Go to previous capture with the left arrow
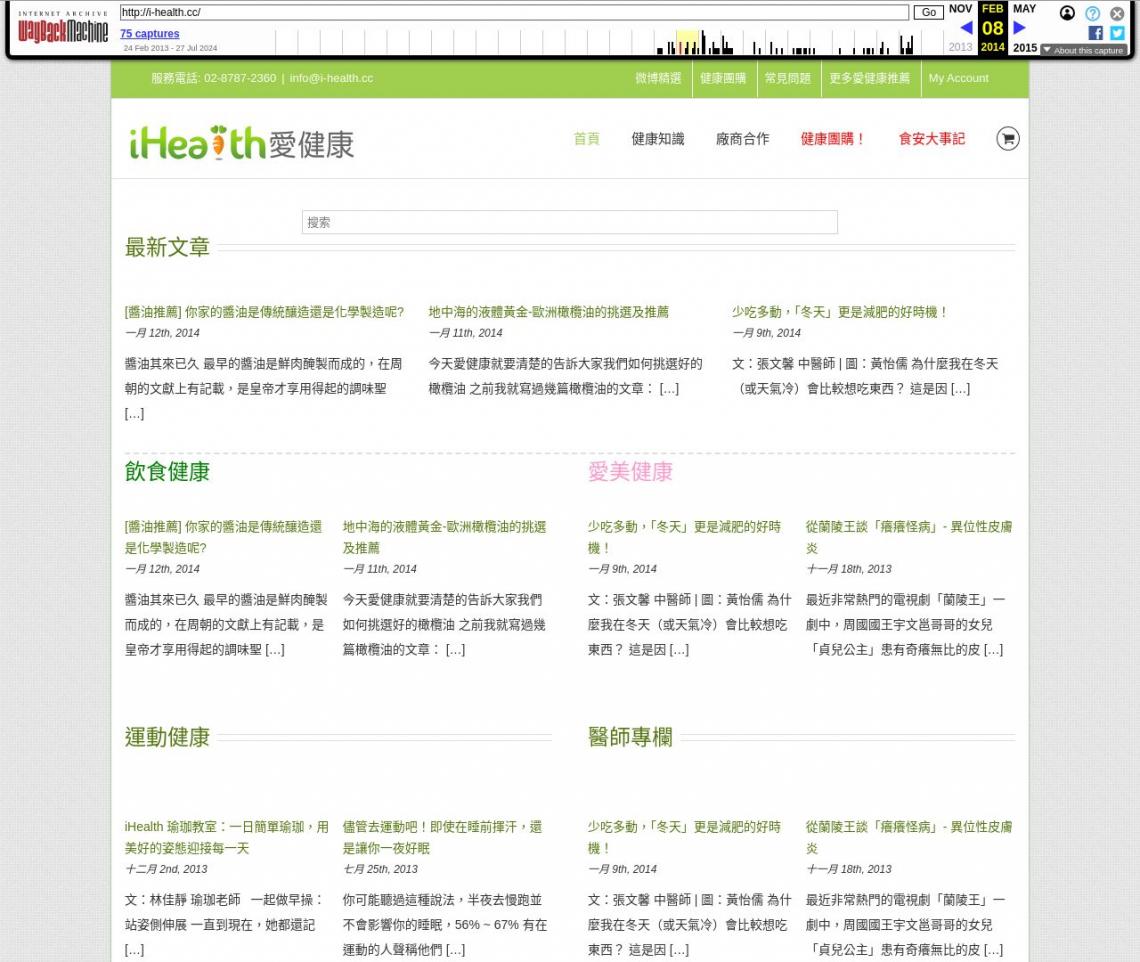Screen dimensions: 1140x962 966,28
